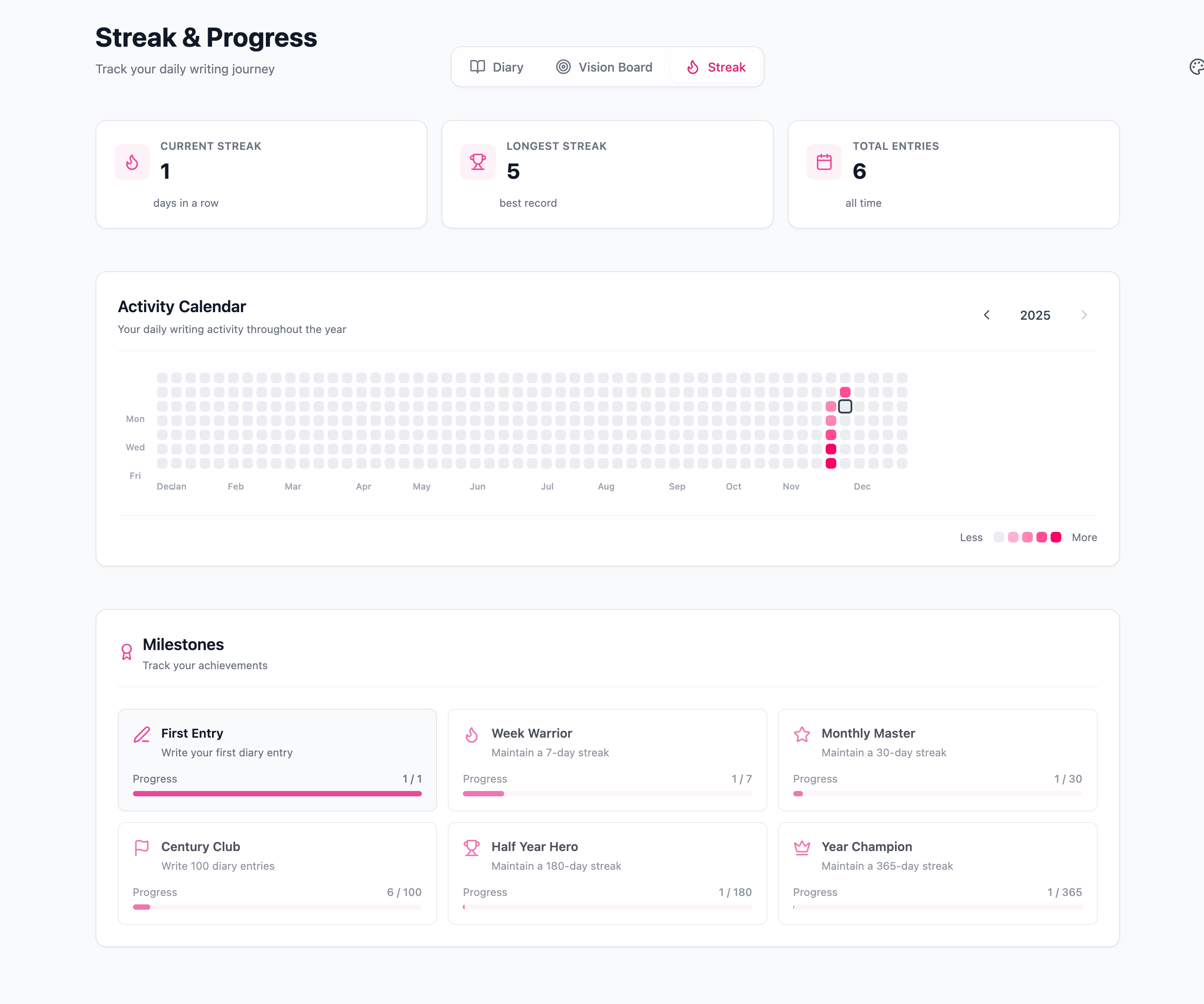Click the Milestones ribbon award icon
This screenshot has width=1204, height=1004.
click(127, 652)
